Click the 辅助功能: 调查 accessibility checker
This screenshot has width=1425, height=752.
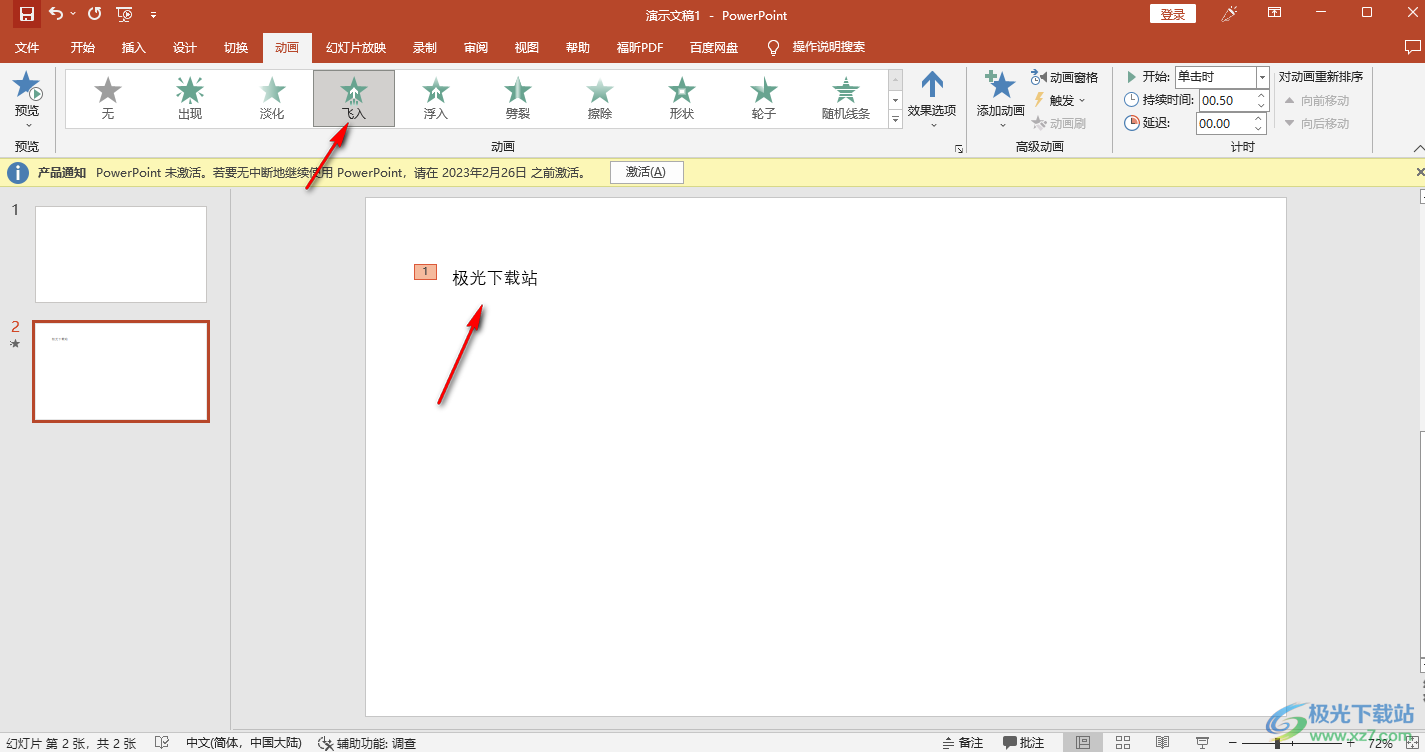[x=367, y=743]
